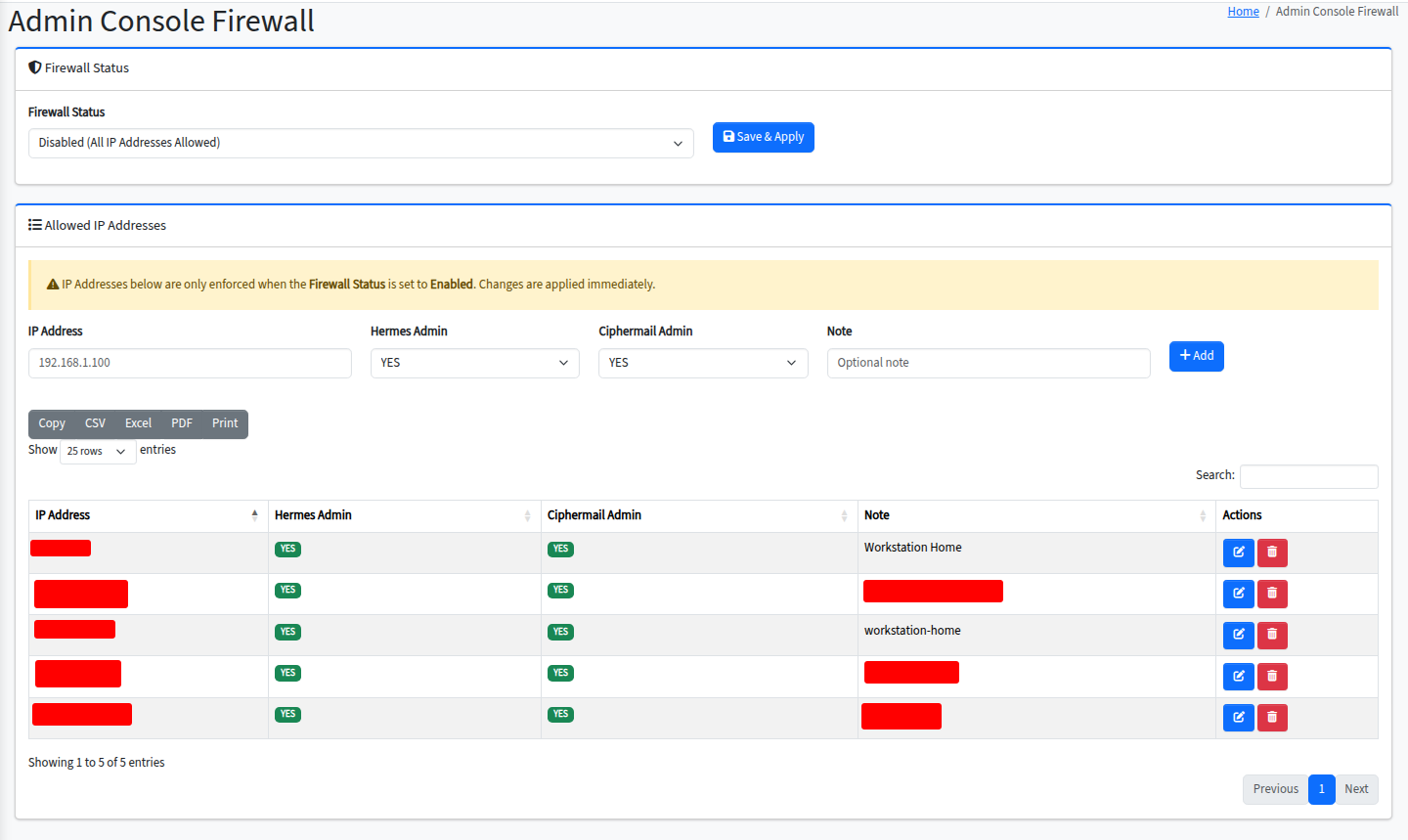1408x840 pixels.
Task: Sort by Note column header
Action: (x=1036, y=515)
